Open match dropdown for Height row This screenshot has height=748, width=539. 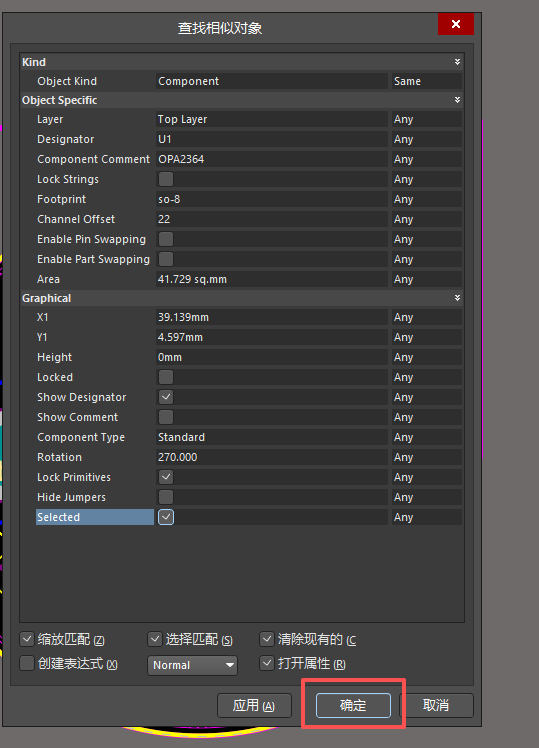click(427, 357)
